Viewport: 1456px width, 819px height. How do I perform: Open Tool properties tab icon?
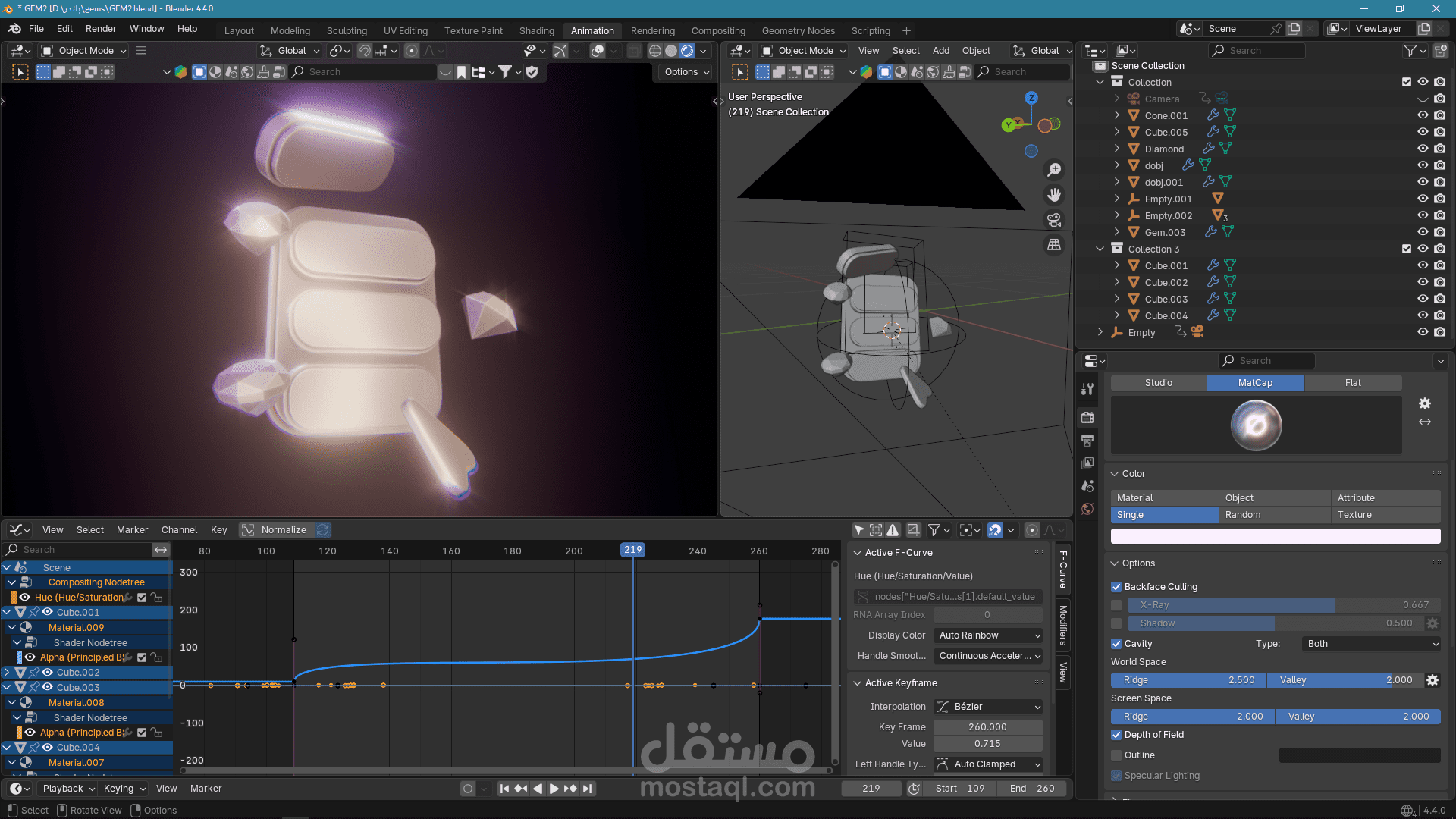pyautogui.click(x=1087, y=389)
